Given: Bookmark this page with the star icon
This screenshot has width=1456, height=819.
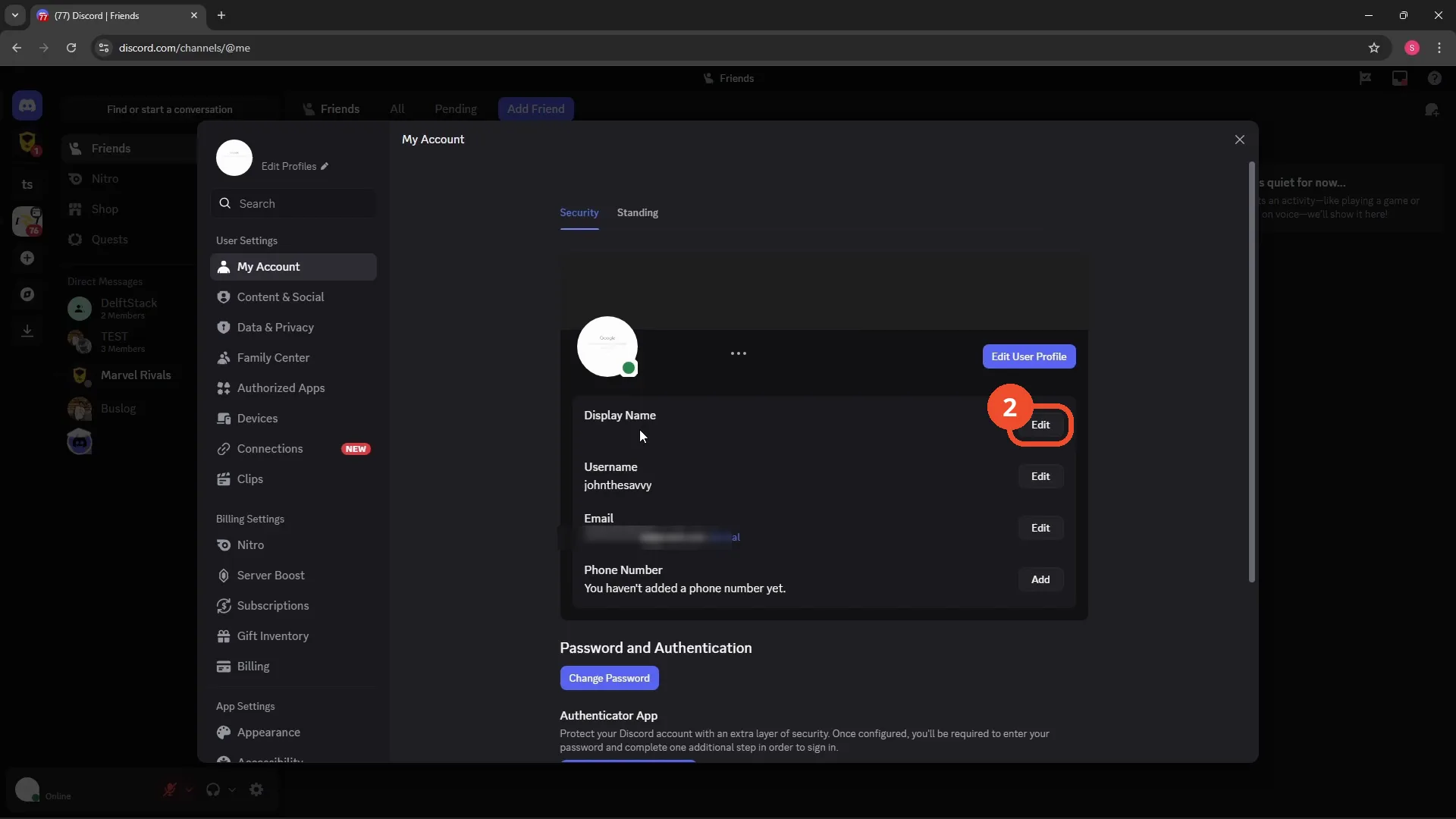Looking at the screenshot, I should tap(1374, 48).
